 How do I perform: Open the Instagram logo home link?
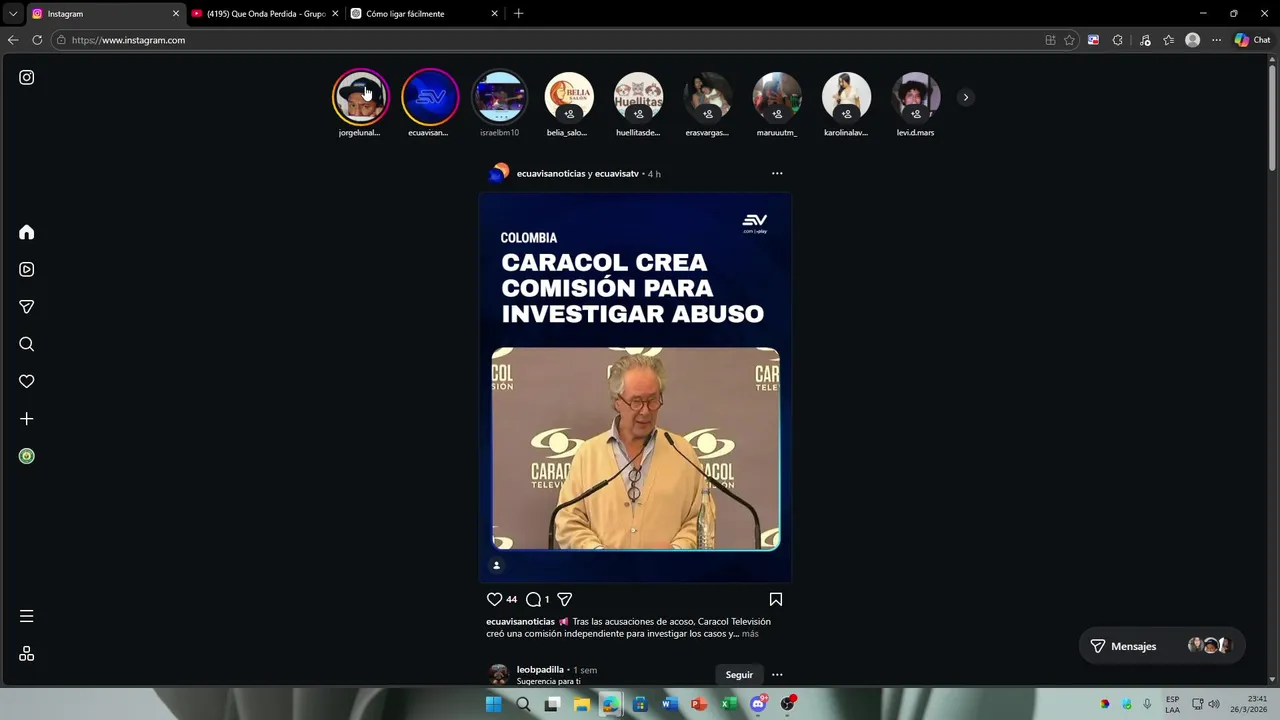27,77
